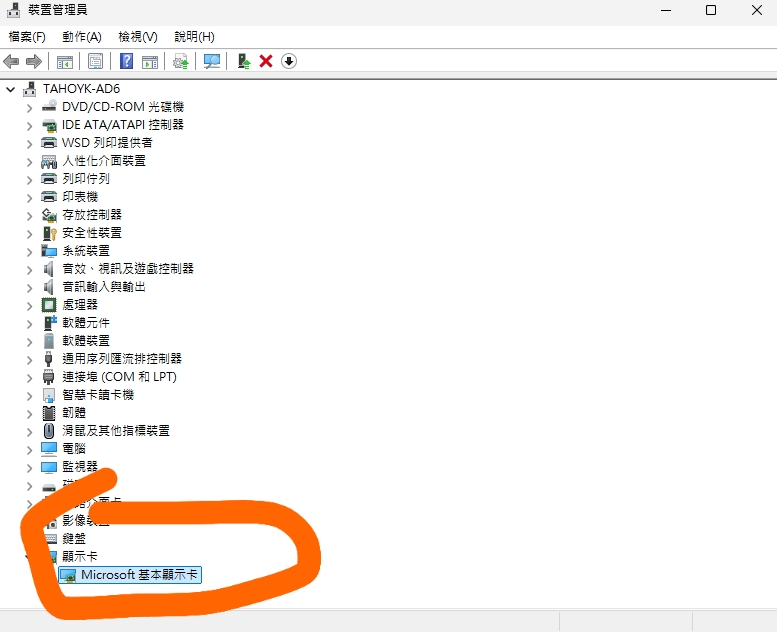Select the 安全性裝置 tree item

click(91, 233)
